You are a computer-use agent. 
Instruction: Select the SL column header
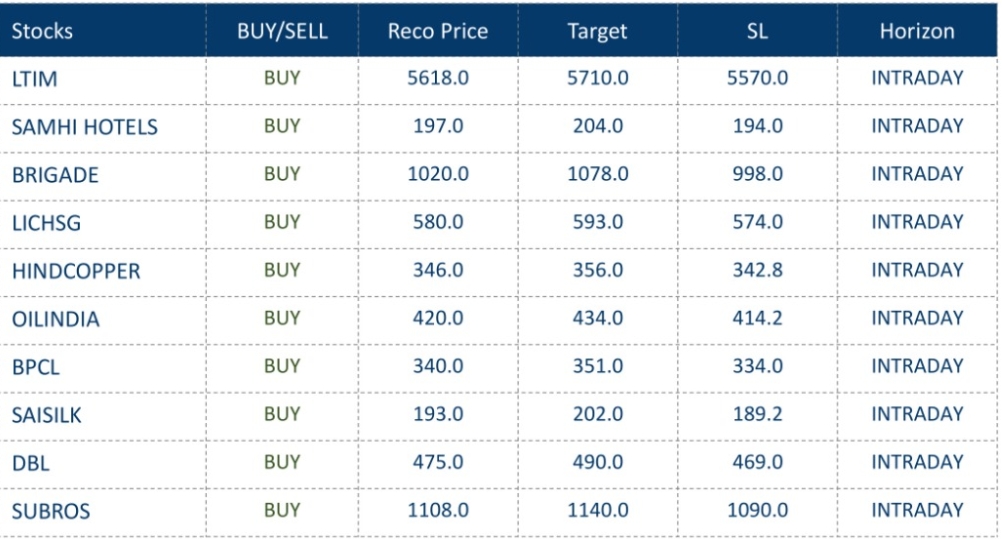point(757,31)
